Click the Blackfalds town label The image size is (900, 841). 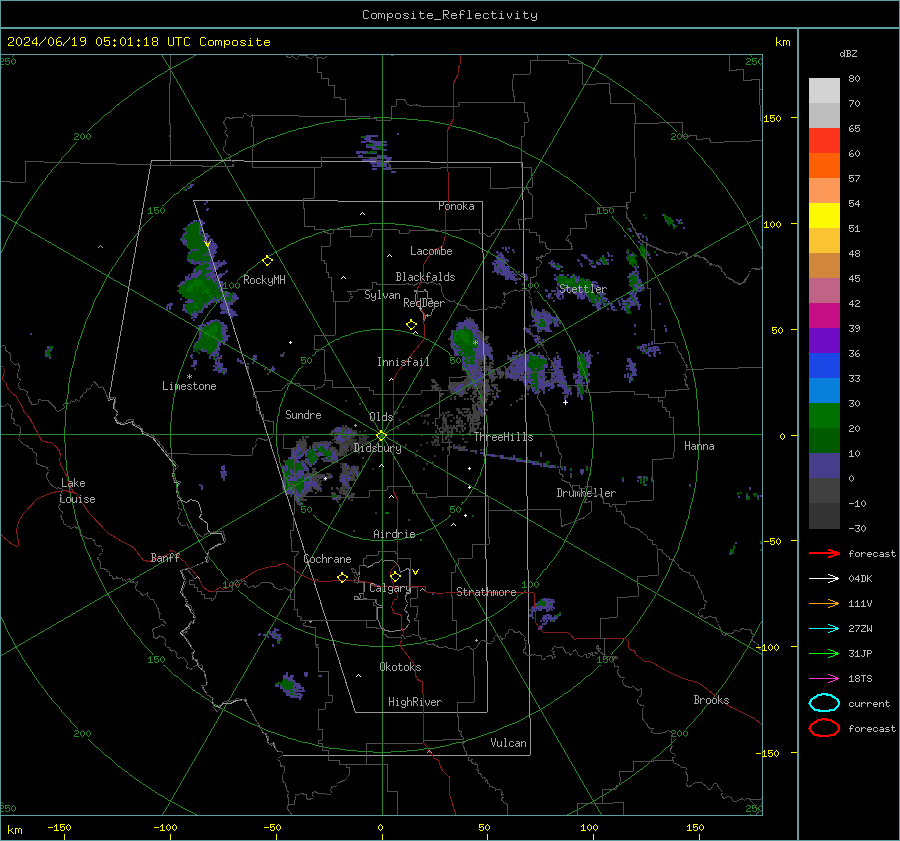pyautogui.click(x=425, y=277)
